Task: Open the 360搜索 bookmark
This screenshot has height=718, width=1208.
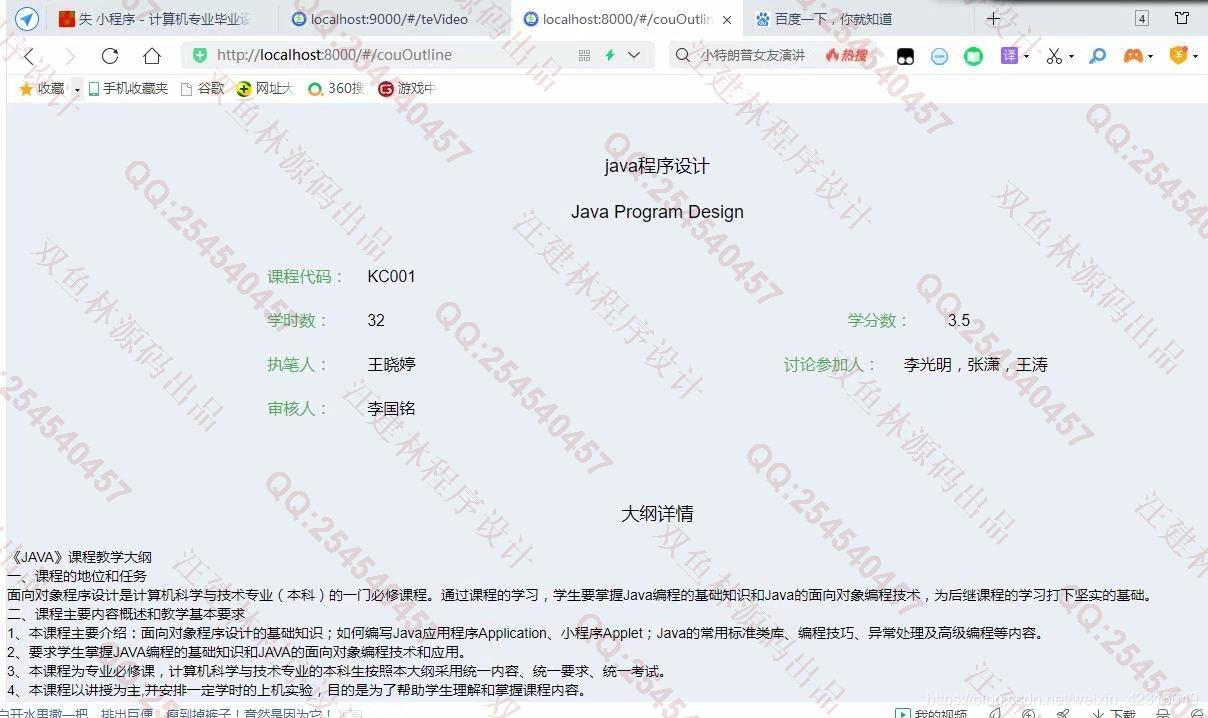Action: pyautogui.click(x=336, y=88)
